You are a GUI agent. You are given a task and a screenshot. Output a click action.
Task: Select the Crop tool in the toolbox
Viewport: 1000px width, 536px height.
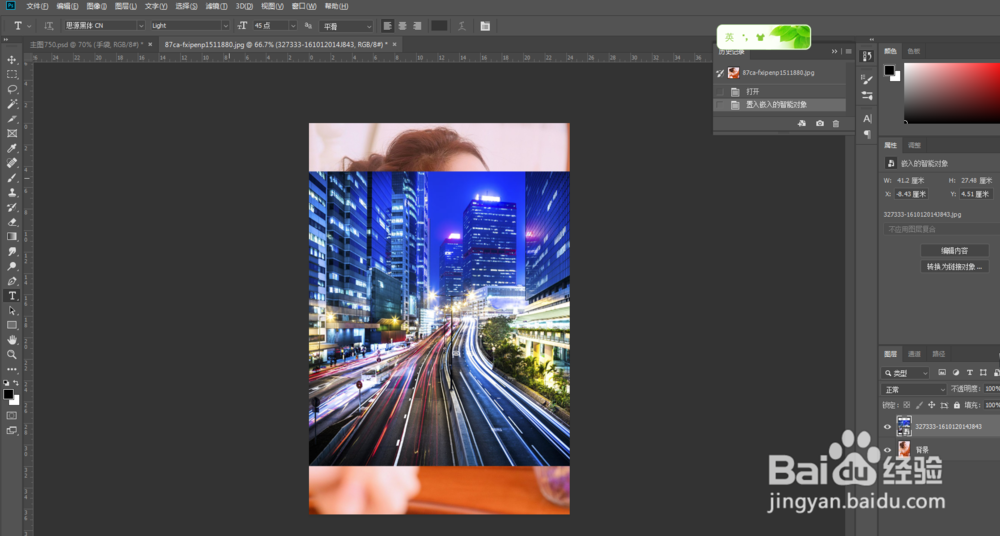point(11,119)
